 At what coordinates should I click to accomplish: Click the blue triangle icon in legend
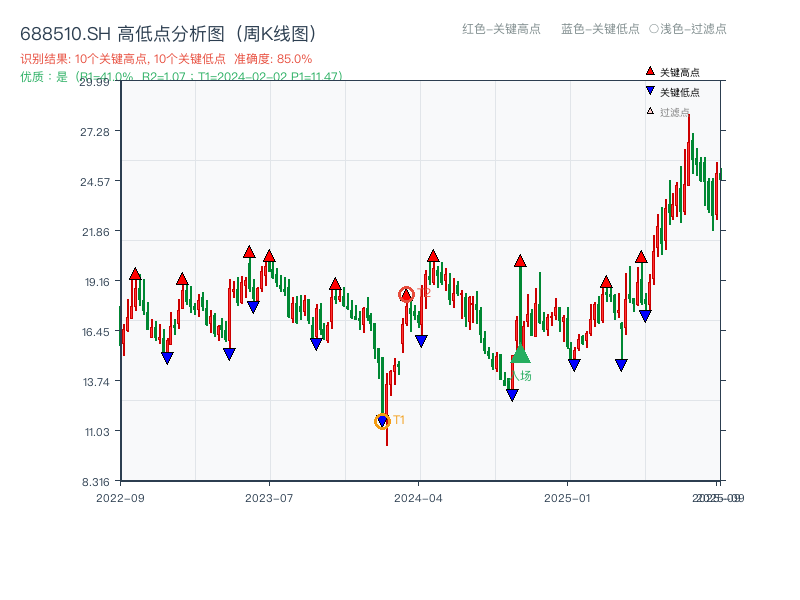pyautogui.click(x=650, y=91)
